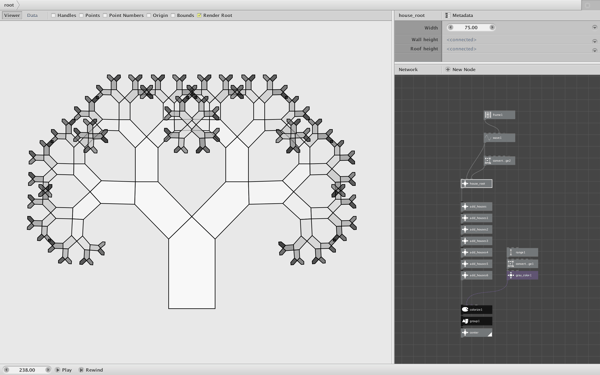Click the Rewind text button
Viewport: 600px width, 375px height.
[x=94, y=370]
